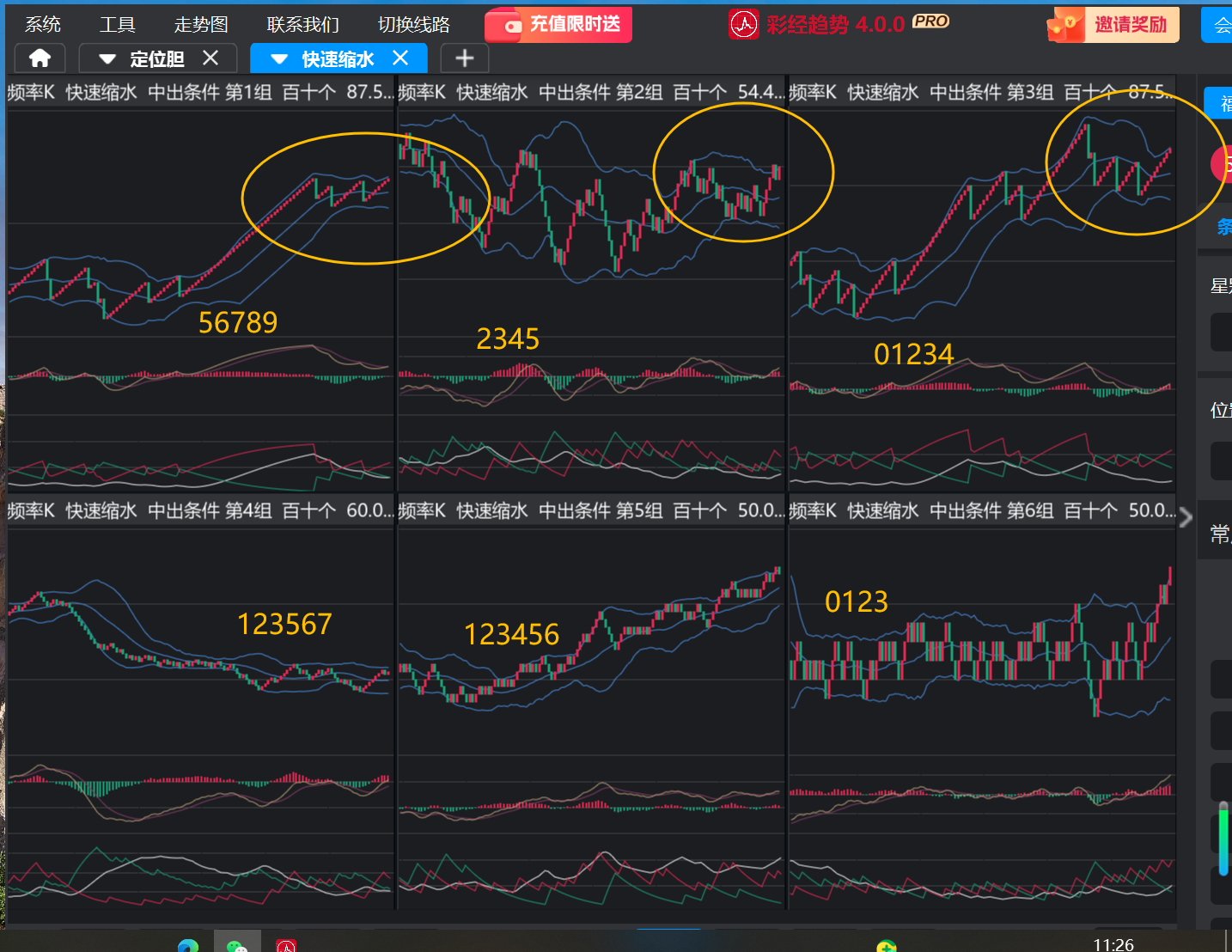1232x952 pixels.
Task: Close the 快速缩水 tab
Action: click(400, 58)
